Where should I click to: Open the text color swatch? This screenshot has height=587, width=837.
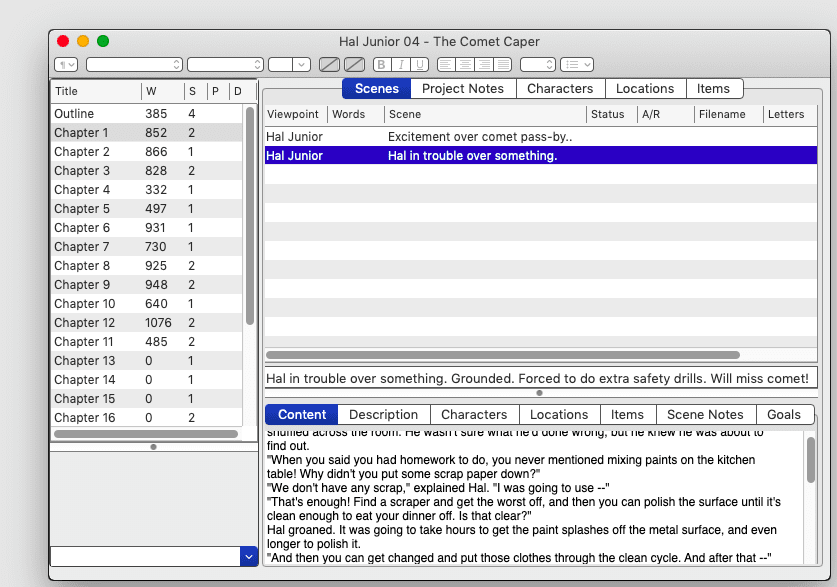point(329,64)
